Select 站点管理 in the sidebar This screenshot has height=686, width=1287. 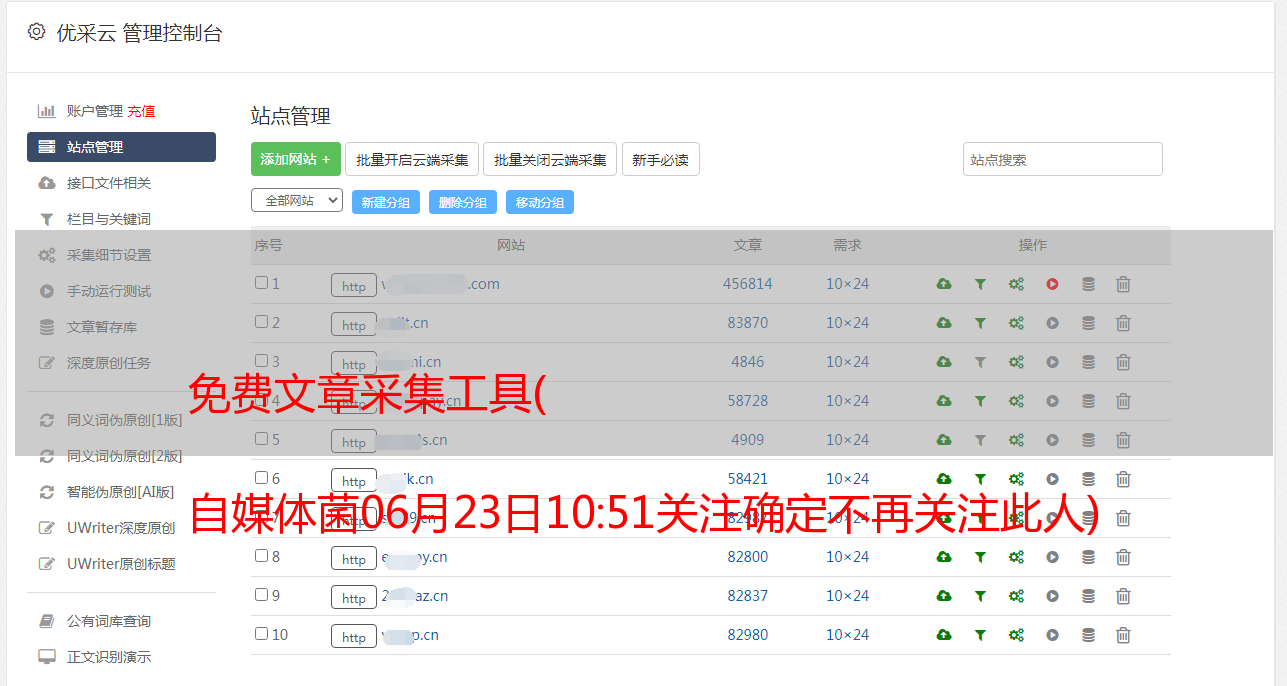(121, 147)
